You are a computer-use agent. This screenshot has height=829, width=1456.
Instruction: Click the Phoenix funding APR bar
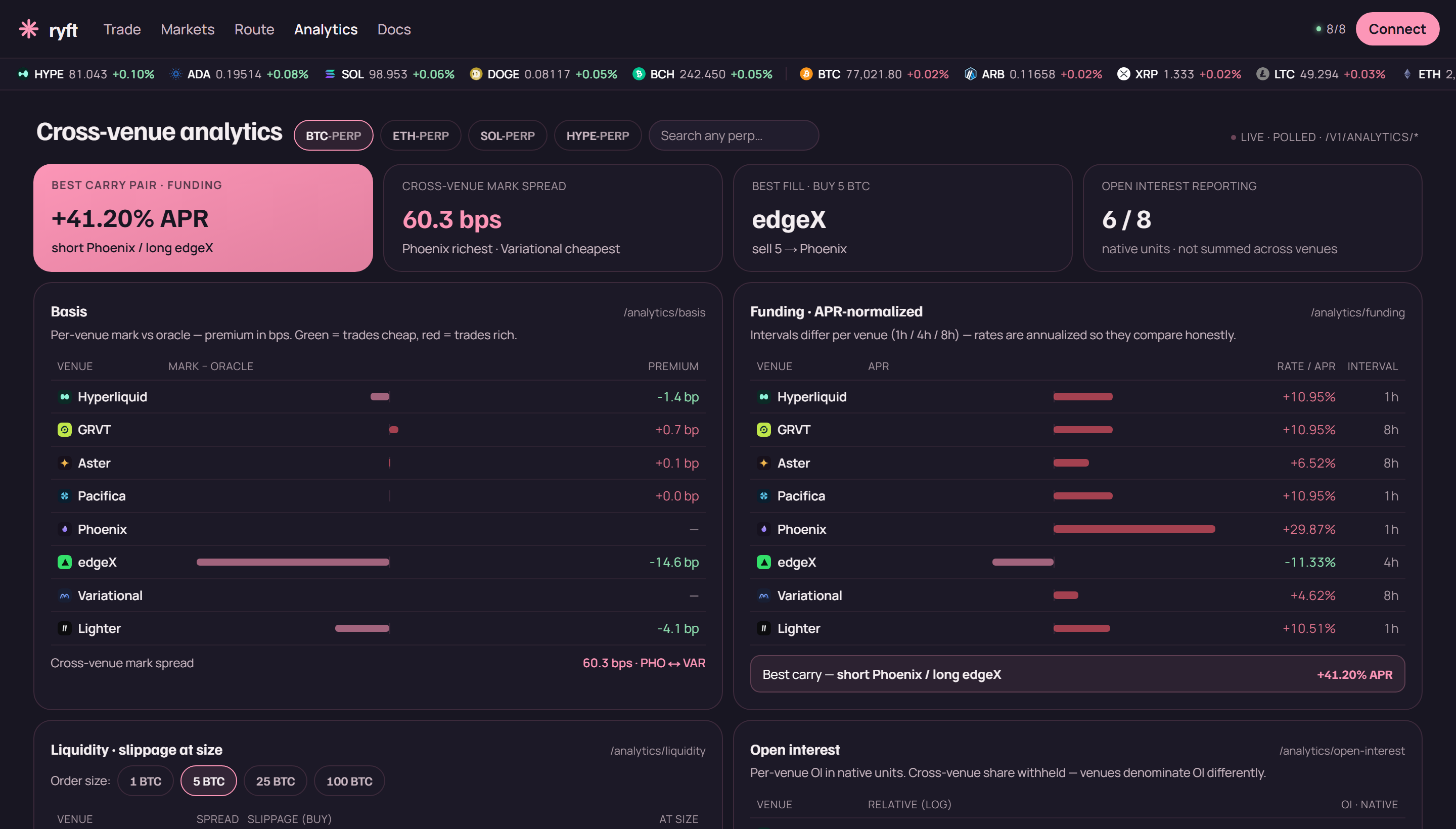(x=1134, y=529)
